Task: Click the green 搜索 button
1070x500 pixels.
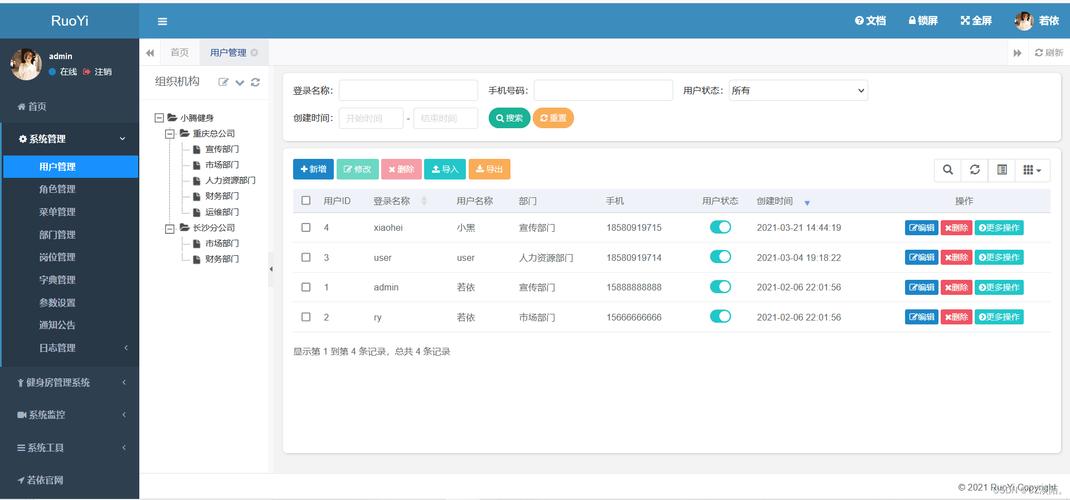Action: (x=509, y=118)
